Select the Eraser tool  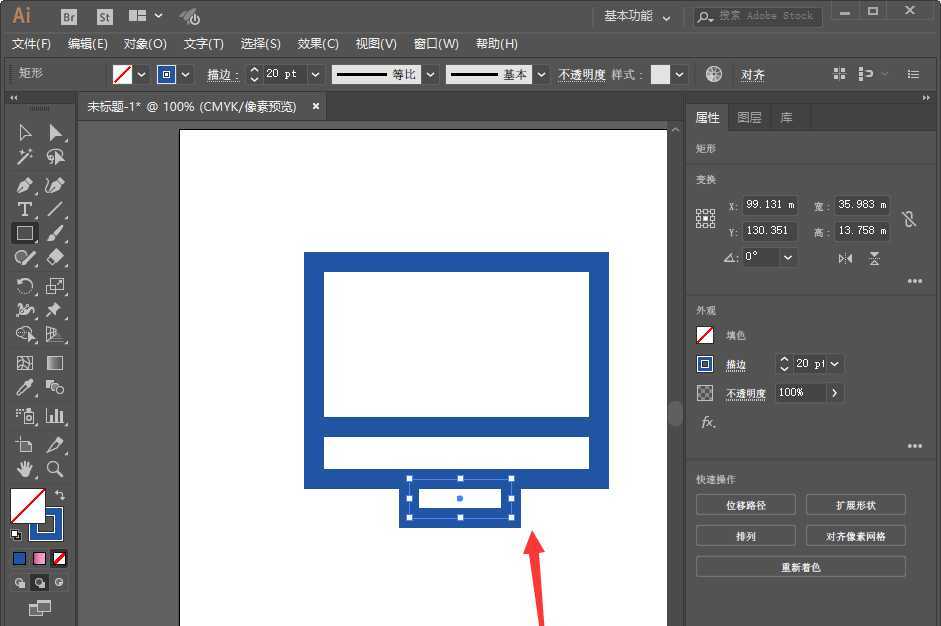coord(57,257)
